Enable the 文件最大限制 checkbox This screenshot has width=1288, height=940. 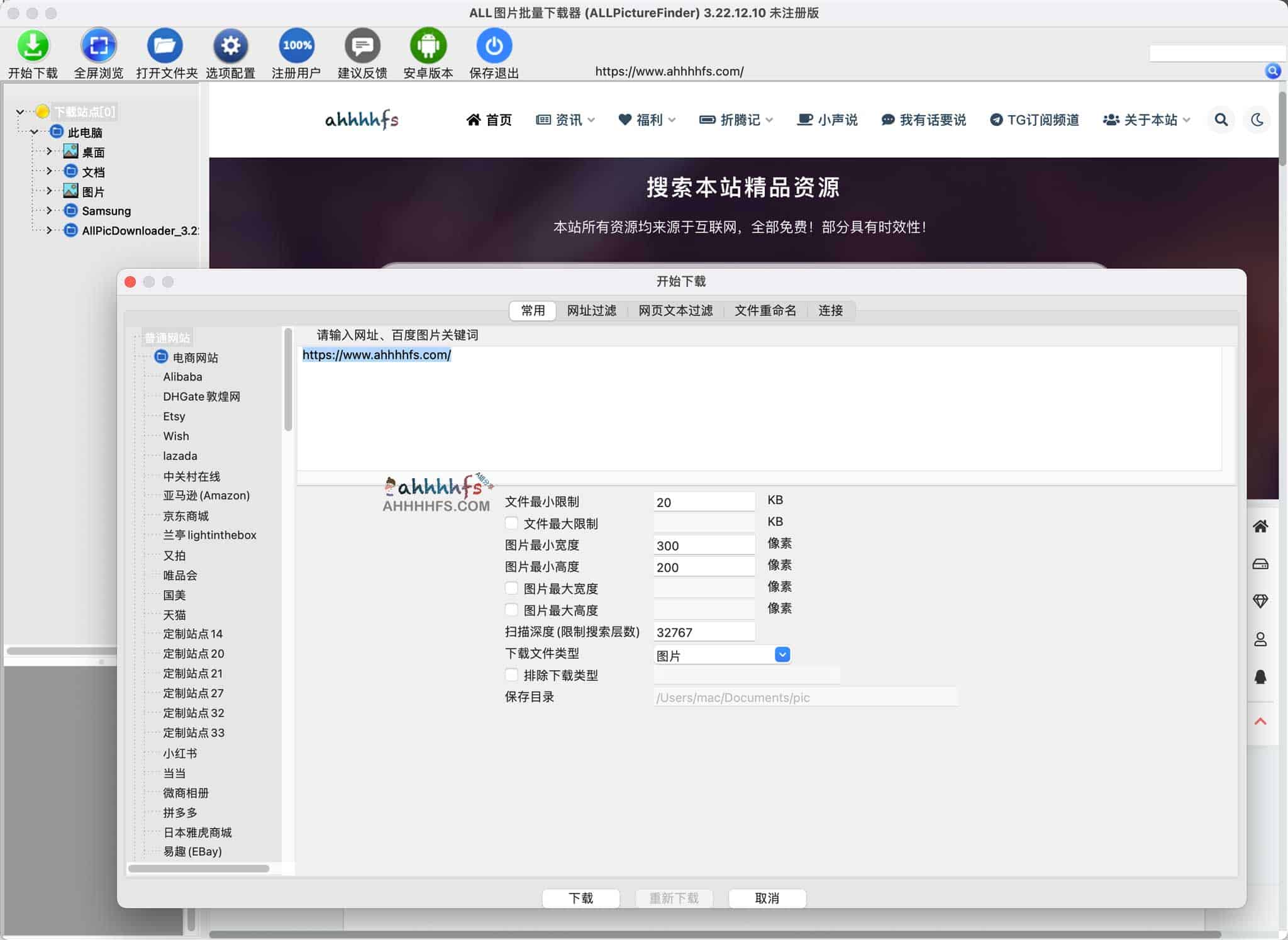click(511, 523)
